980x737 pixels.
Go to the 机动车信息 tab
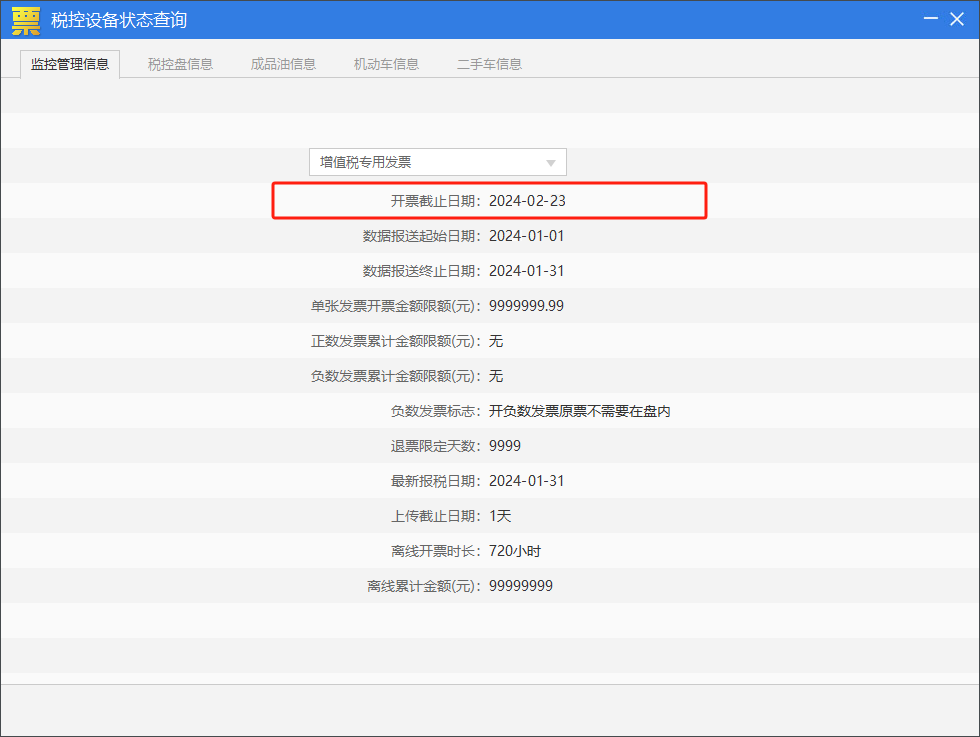pos(386,64)
